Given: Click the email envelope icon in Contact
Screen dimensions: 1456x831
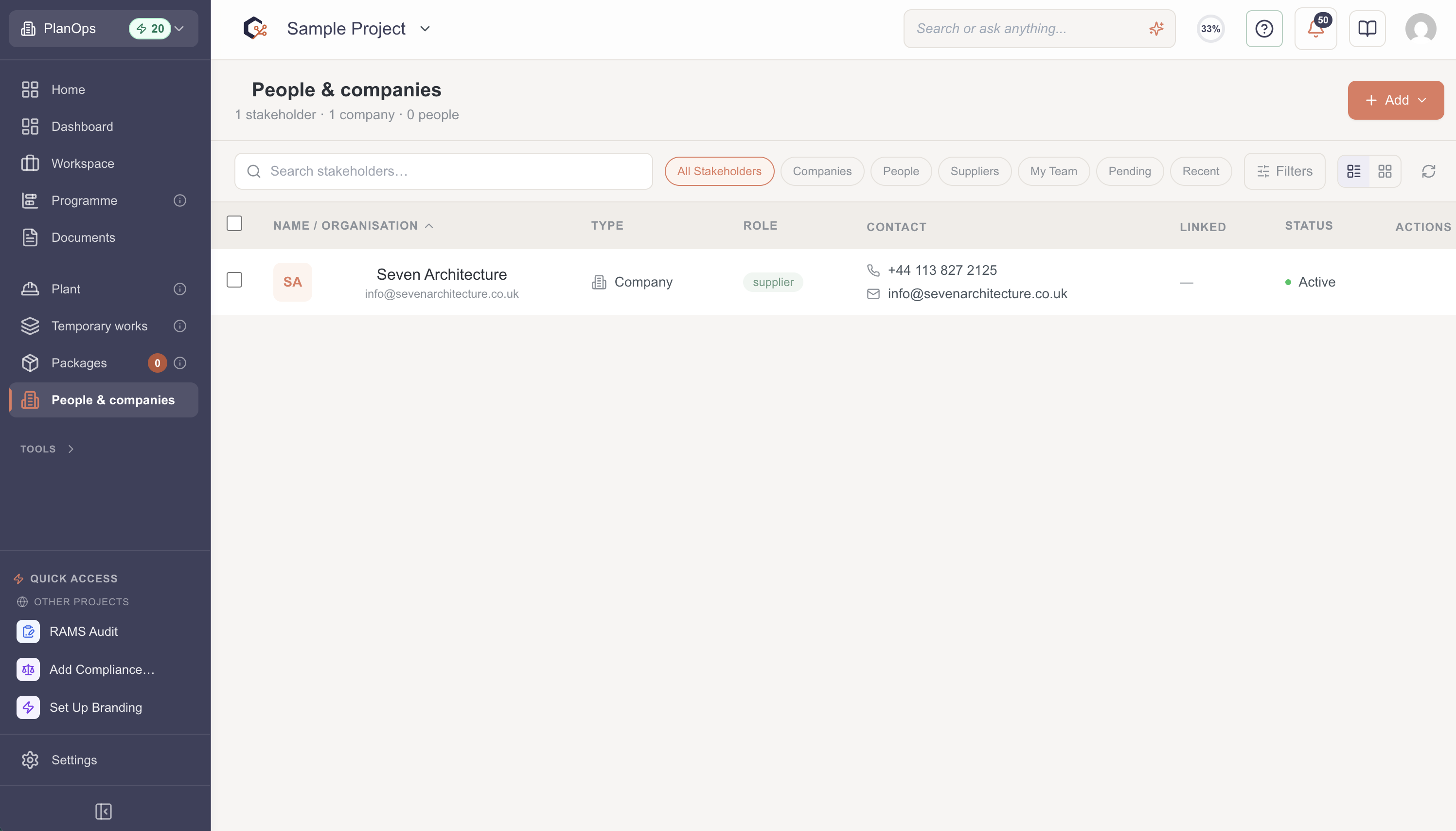Looking at the screenshot, I should (873, 293).
